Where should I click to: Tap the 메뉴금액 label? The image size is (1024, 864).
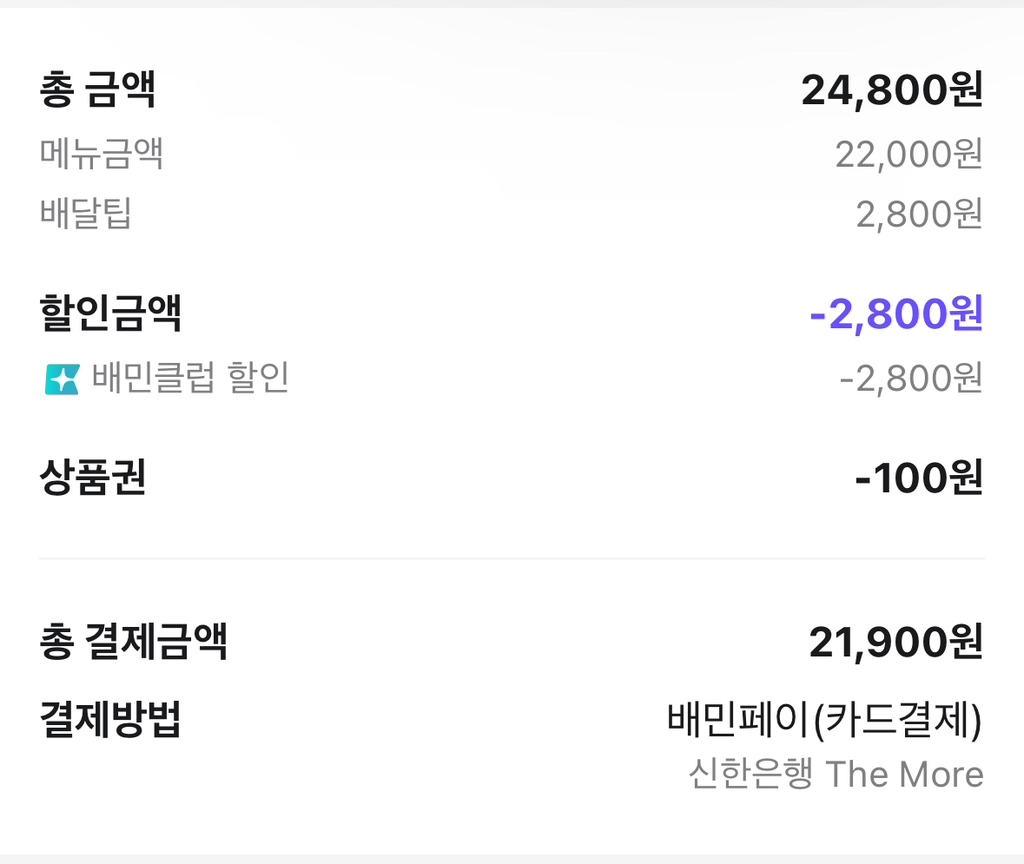101,154
